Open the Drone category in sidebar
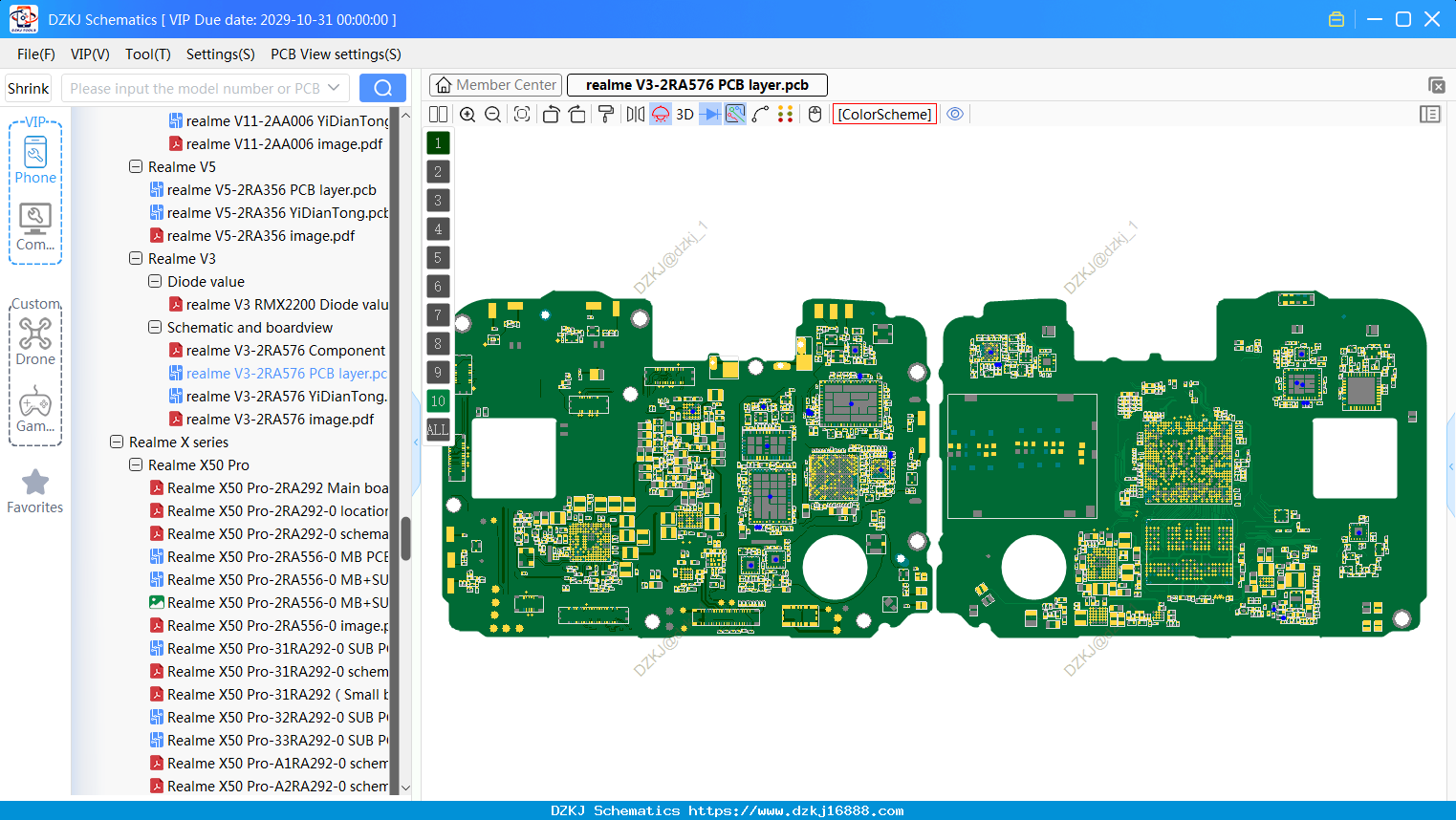Image resolution: width=1456 pixels, height=820 pixels. click(35, 341)
